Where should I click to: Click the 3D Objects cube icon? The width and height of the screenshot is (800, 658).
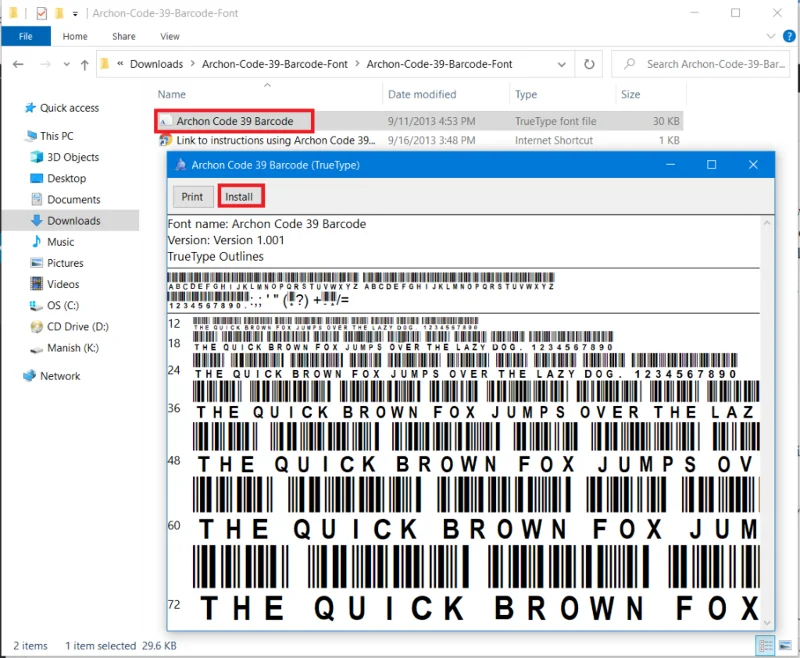37,157
